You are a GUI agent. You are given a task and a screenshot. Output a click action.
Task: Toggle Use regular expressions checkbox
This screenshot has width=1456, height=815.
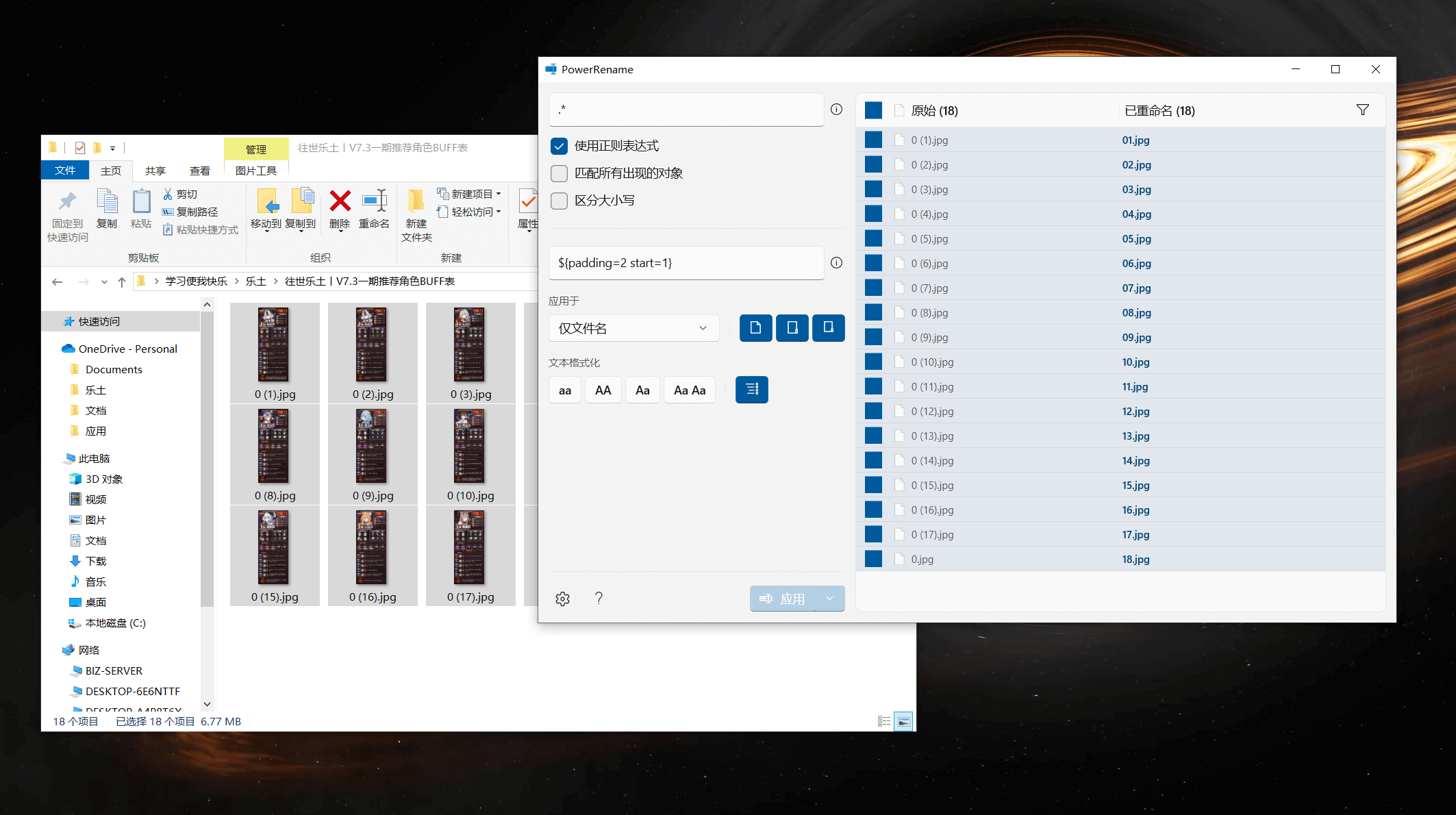[560, 146]
